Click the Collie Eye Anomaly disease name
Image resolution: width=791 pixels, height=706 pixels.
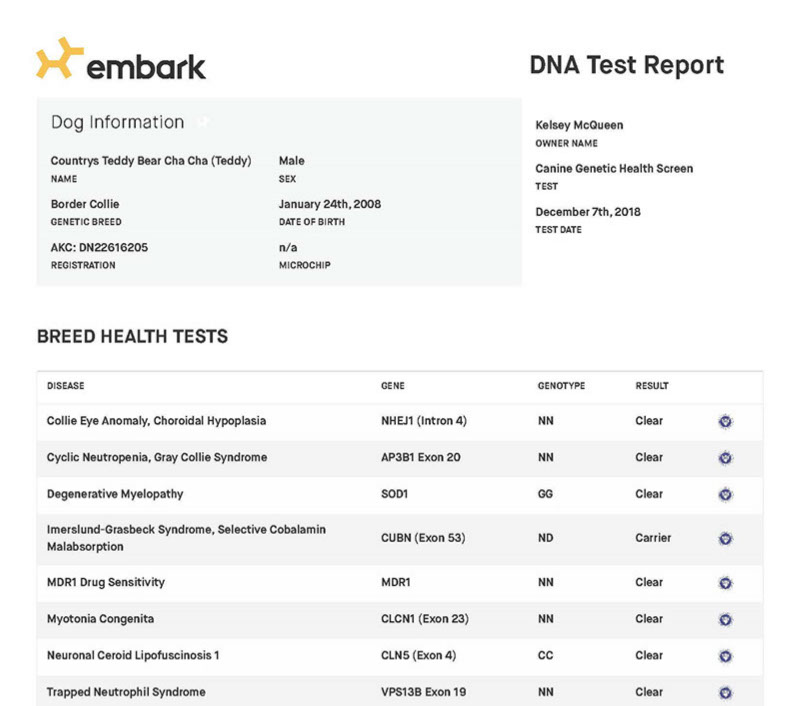[x=156, y=421]
